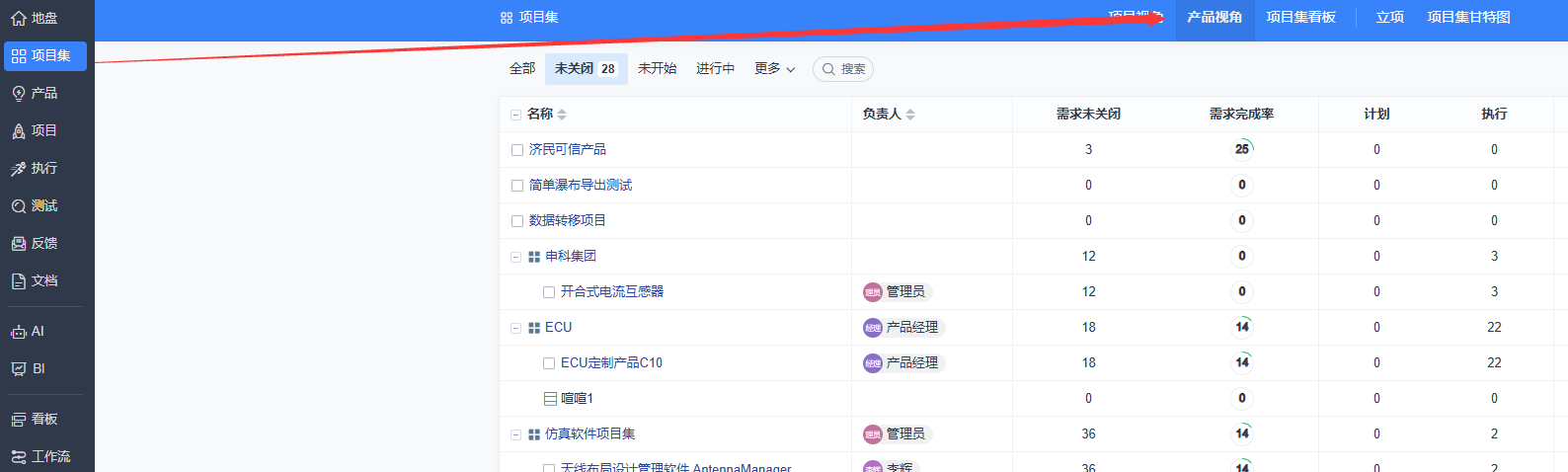The height and width of the screenshot is (472, 1568).
Task: Click 需求未关闭 column header
Action: click(x=1088, y=115)
